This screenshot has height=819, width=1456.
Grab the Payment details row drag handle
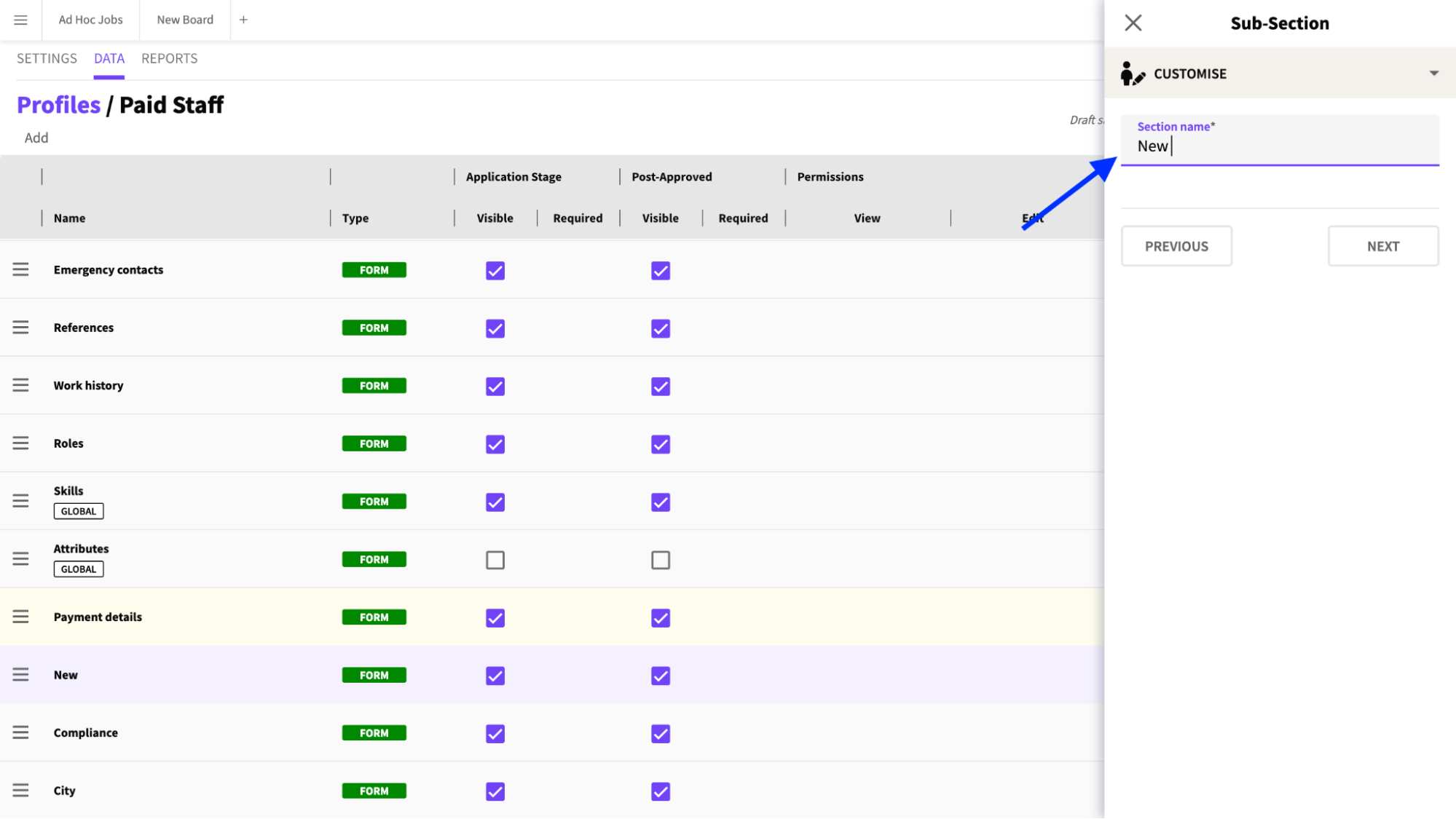(x=20, y=617)
